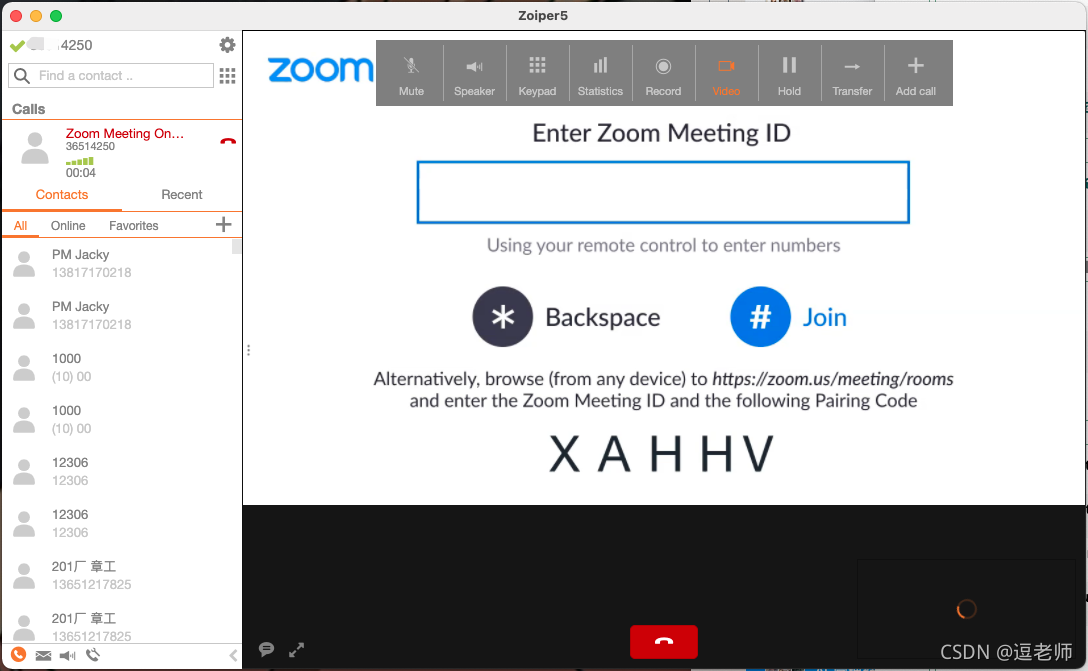
Task: Expand video to fullscreen icon
Action: (x=296, y=649)
